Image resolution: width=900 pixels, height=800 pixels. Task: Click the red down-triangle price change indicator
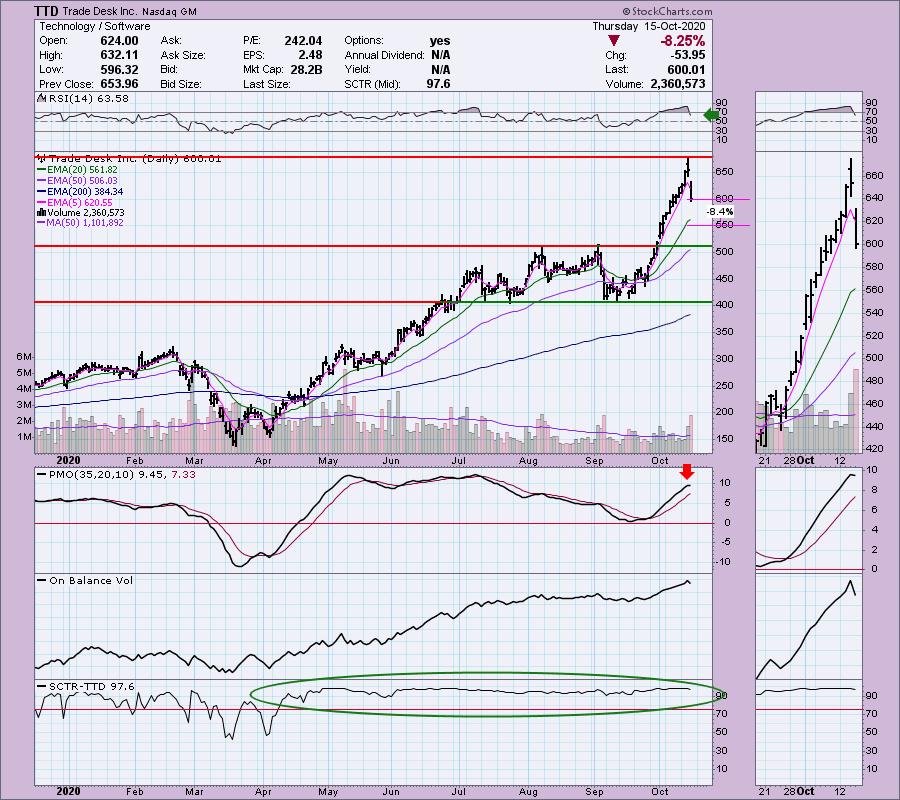(614, 41)
